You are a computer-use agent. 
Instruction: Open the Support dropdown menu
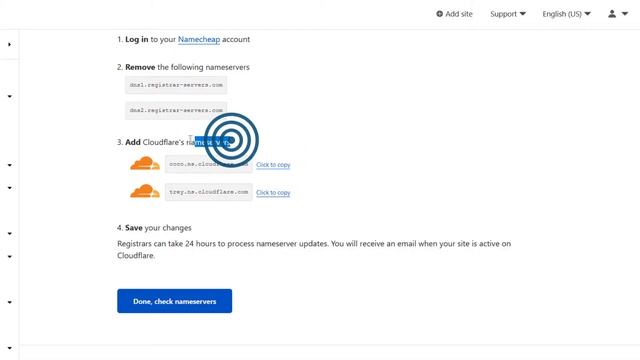(508, 14)
